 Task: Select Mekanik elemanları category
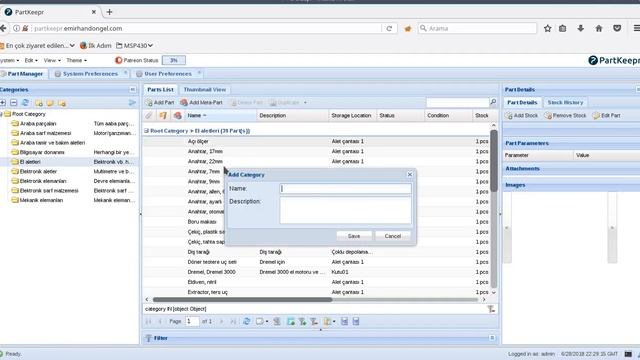41,200
